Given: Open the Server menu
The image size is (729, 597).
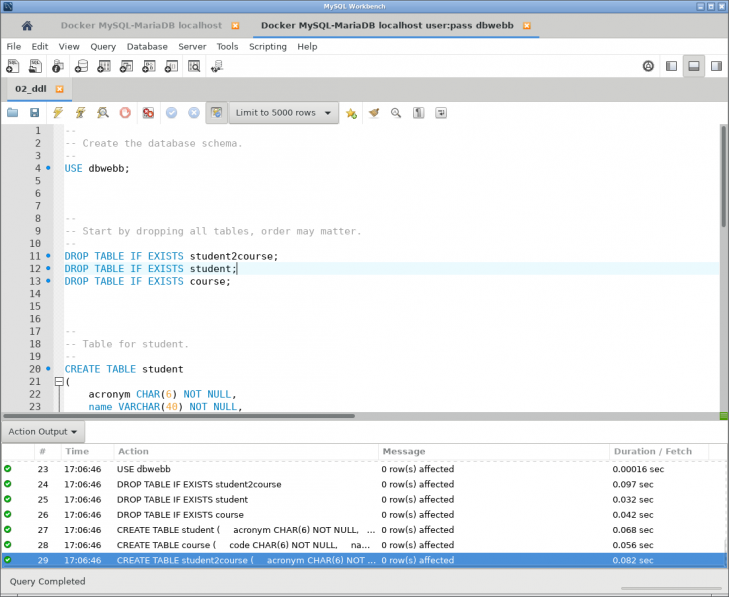Looking at the screenshot, I should click(x=192, y=46).
